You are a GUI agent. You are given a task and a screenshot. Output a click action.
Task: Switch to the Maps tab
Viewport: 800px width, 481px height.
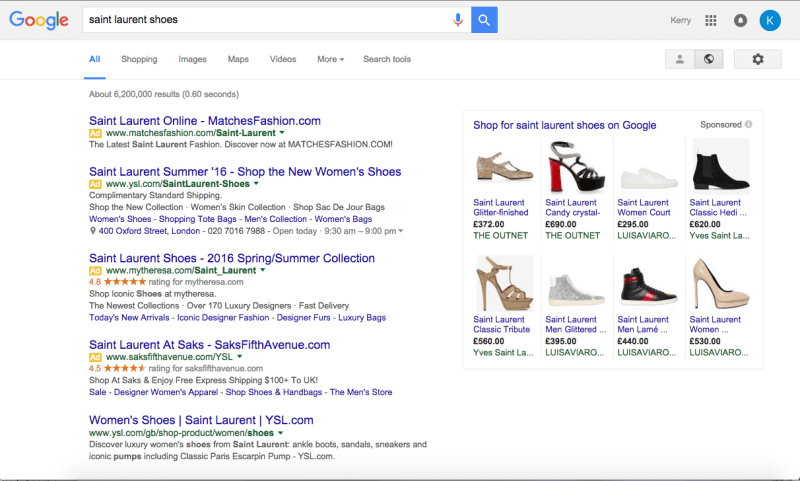coord(238,59)
